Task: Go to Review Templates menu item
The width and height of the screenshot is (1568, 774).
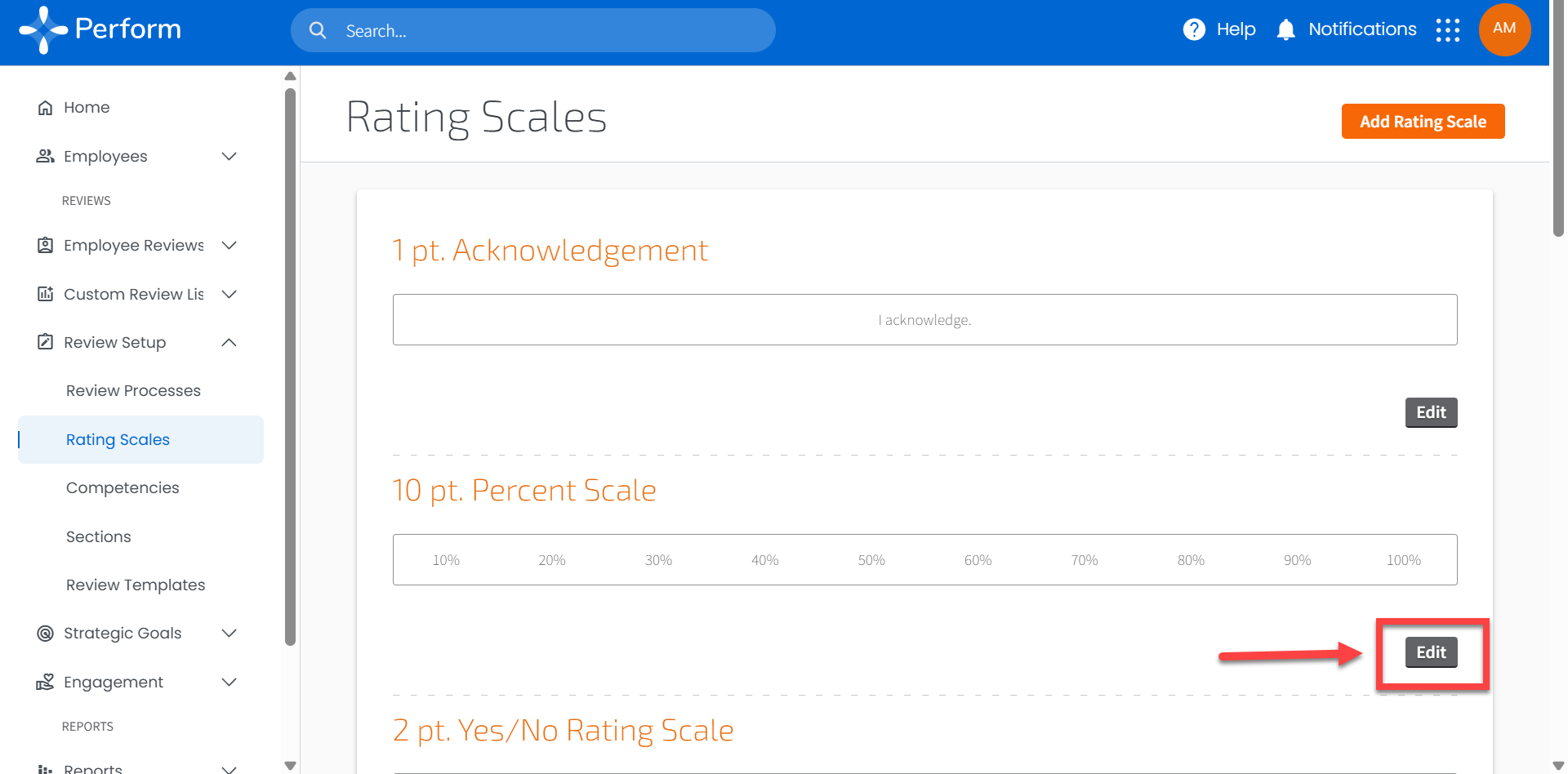Action: pos(136,585)
